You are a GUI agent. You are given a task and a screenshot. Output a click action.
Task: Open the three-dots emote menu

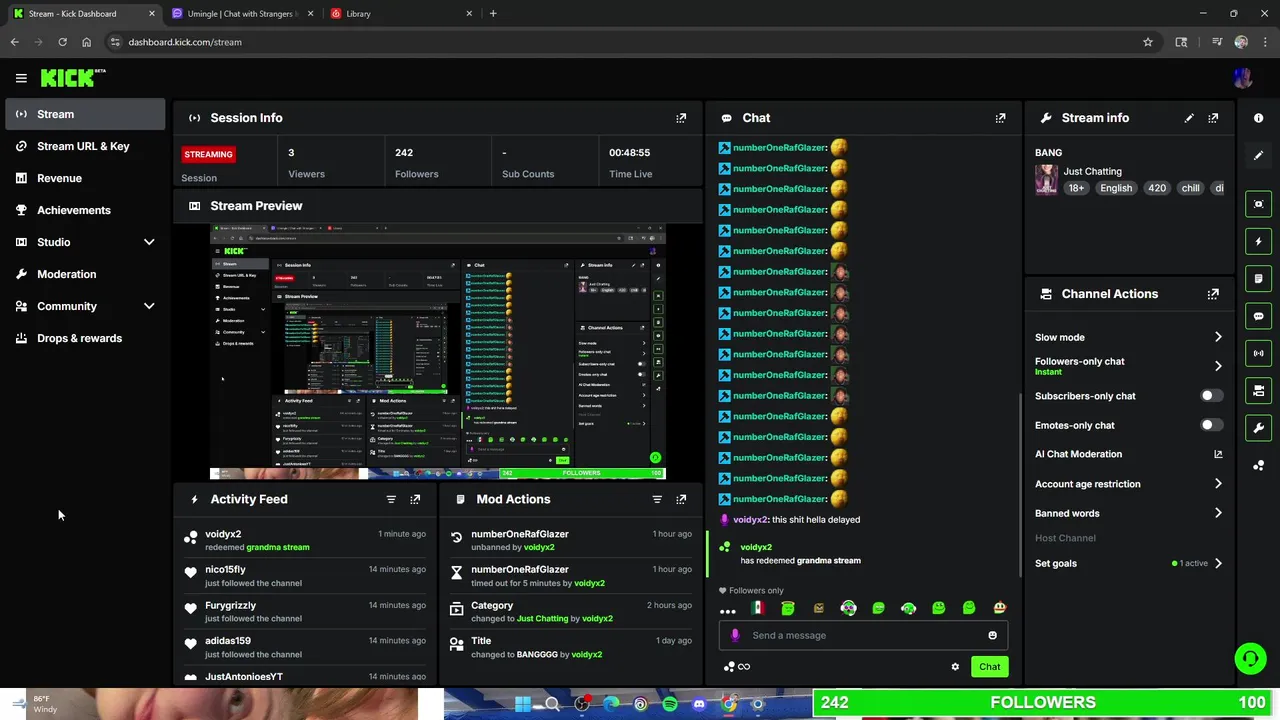pos(728,609)
